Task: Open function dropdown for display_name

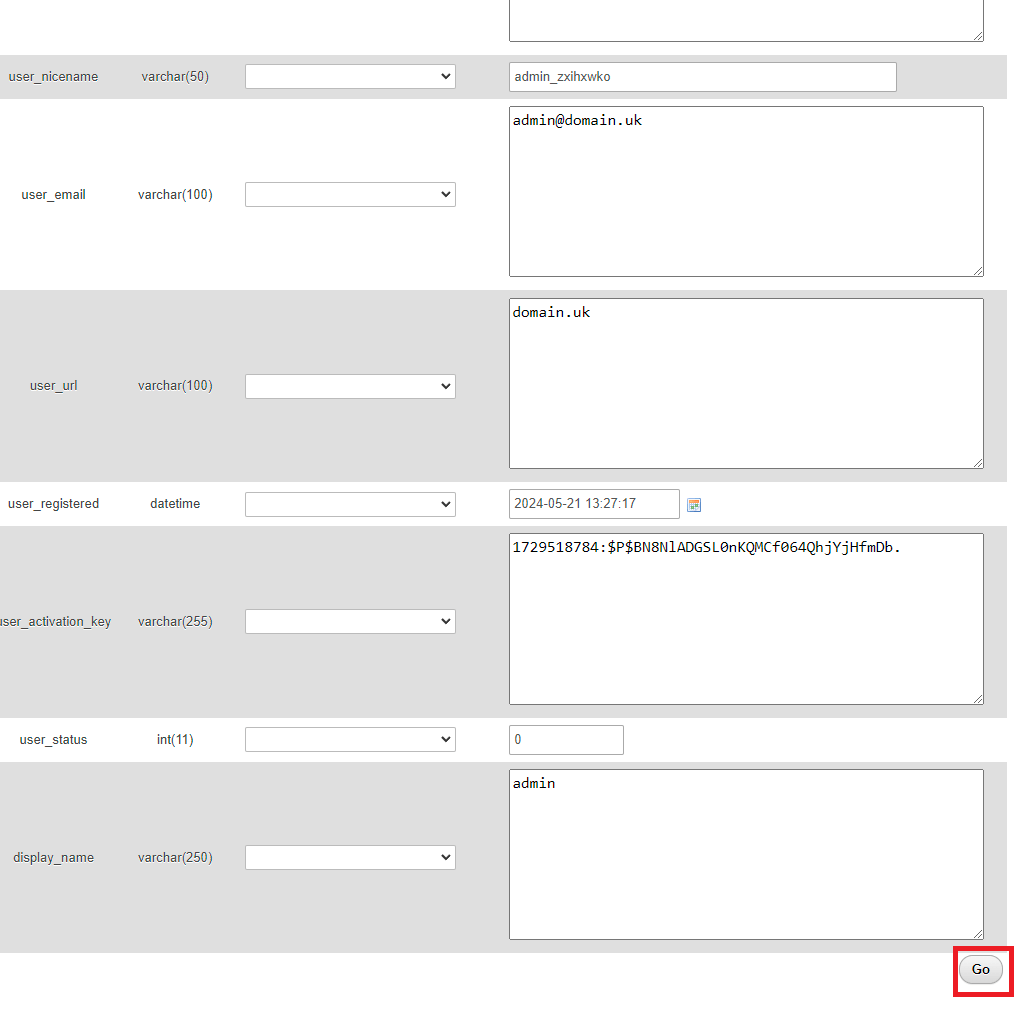Action: point(351,857)
